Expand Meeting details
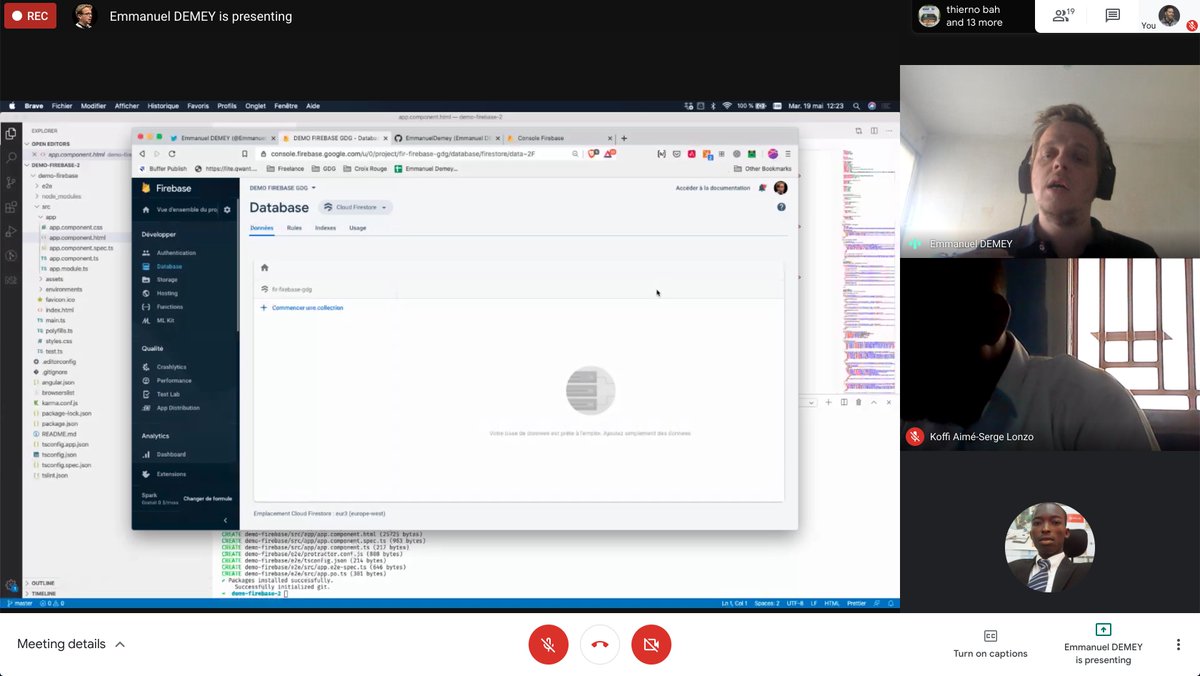This screenshot has height=676, width=1200. (71, 644)
